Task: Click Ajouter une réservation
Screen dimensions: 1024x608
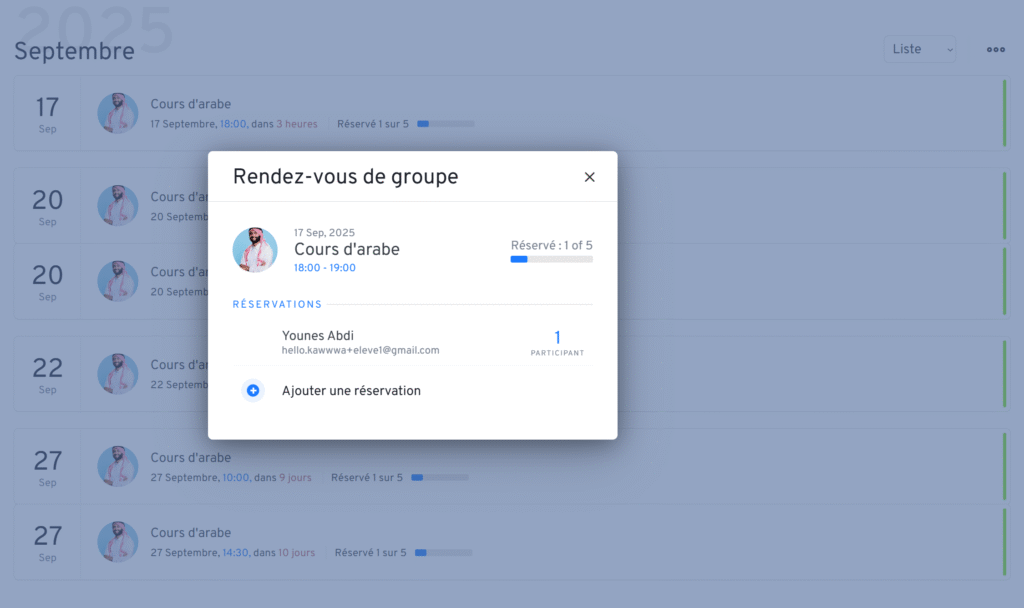Action: (351, 391)
